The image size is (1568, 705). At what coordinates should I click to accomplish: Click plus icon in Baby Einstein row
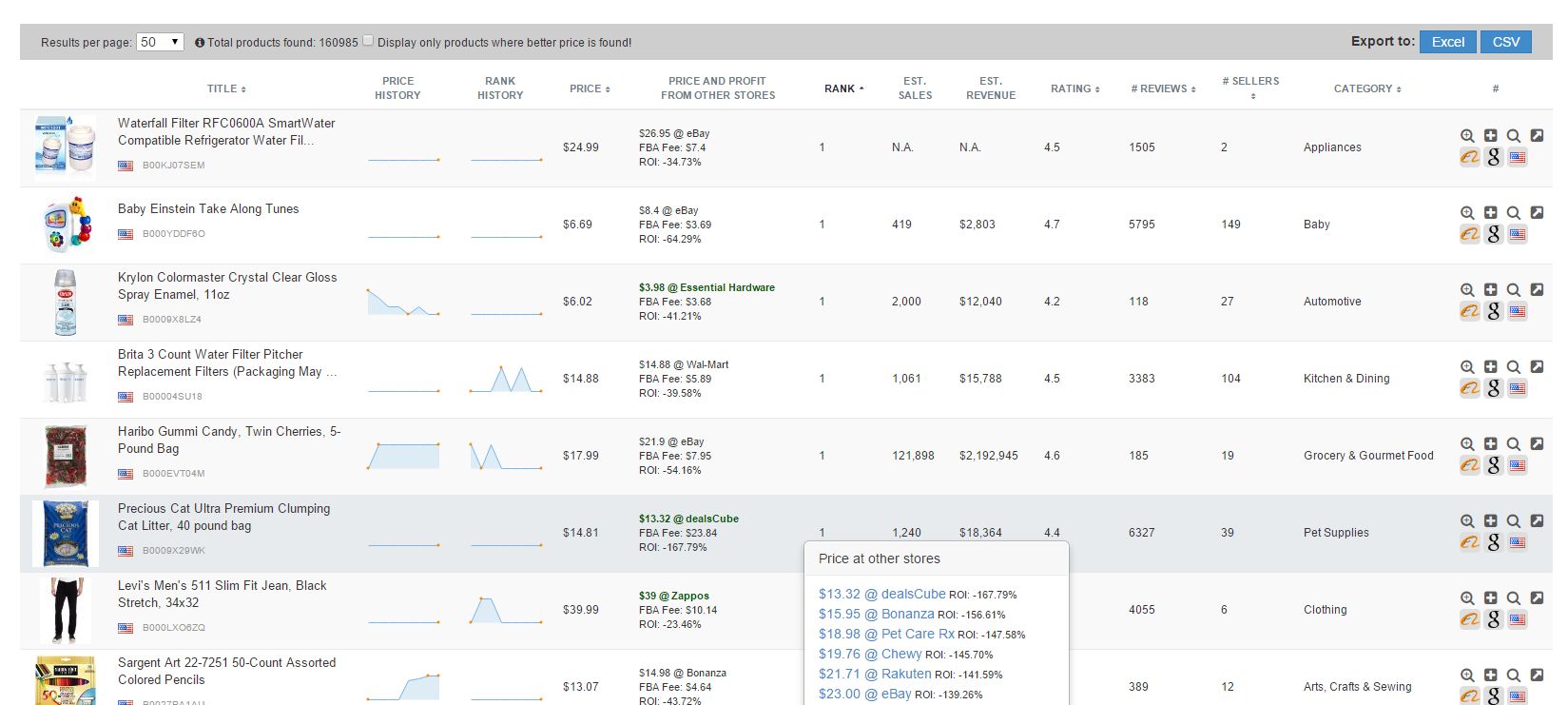1490,213
